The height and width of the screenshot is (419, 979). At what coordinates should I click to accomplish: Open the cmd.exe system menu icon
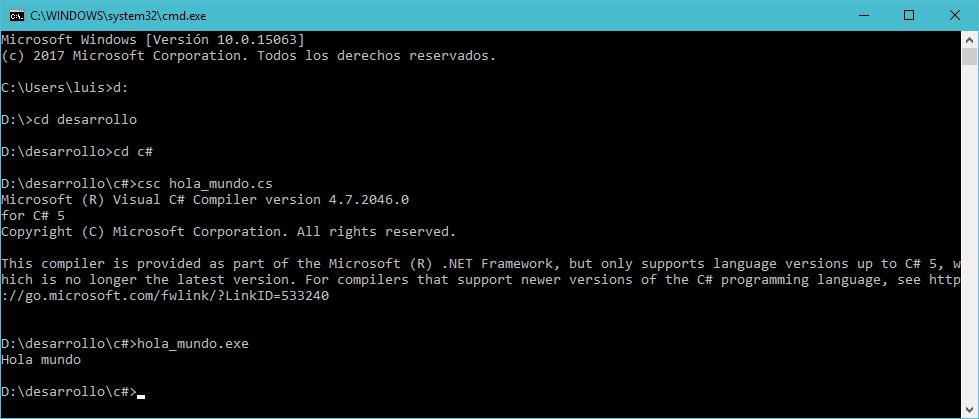16,15
